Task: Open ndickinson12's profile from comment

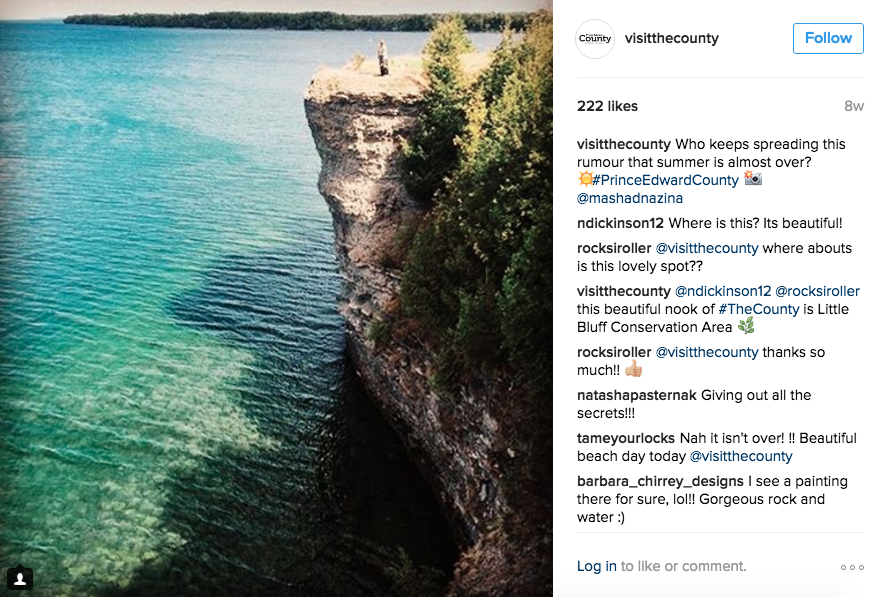Action: [x=620, y=223]
